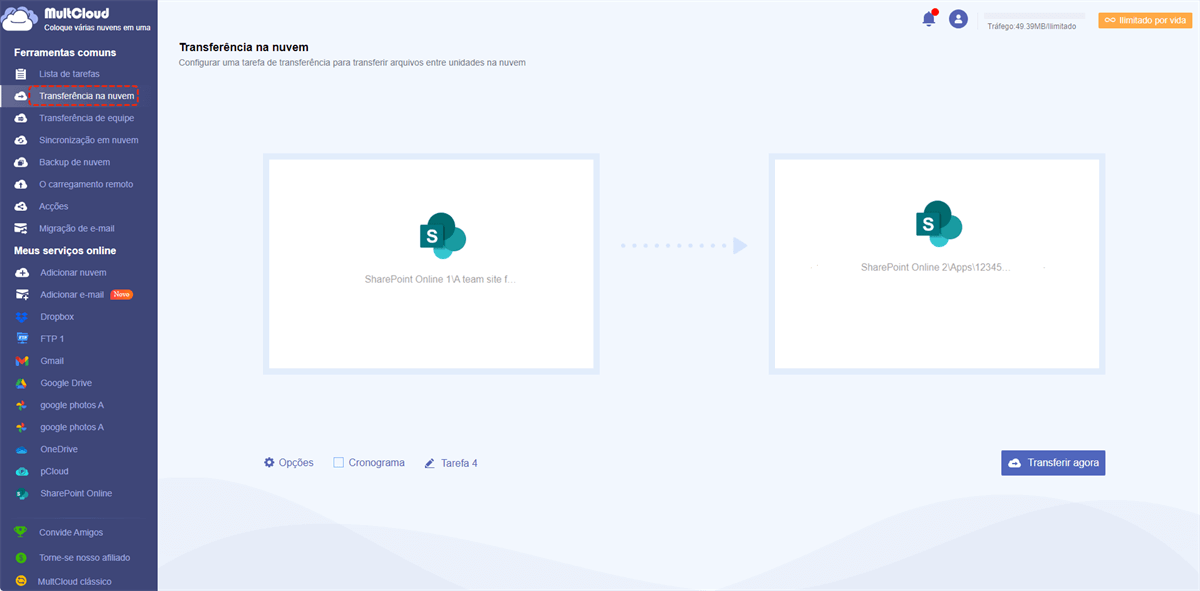This screenshot has width=1200, height=591.
Task: Click the MultCloud clássico icon
Action: [x=21, y=581]
